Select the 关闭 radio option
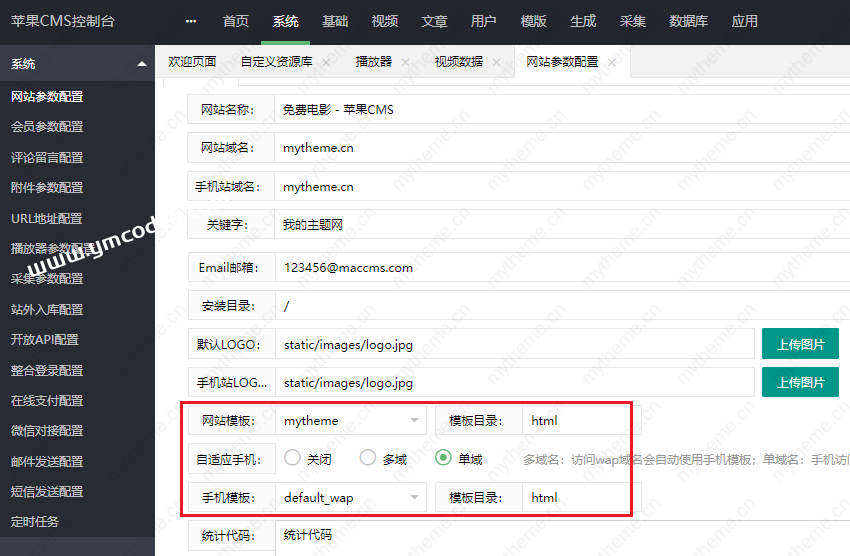 click(x=293, y=458)
